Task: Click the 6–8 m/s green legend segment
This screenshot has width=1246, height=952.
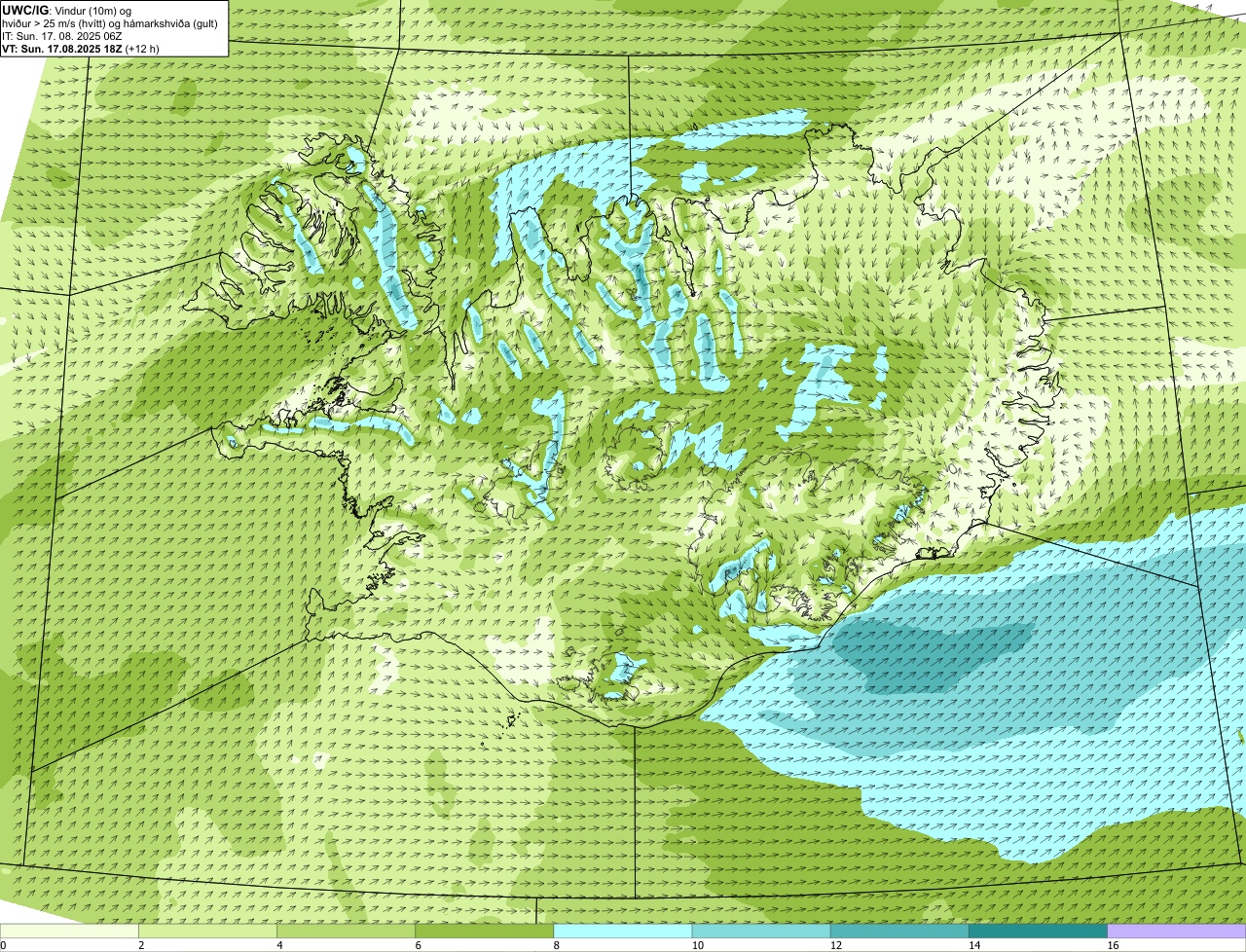Action: (x=485, y=931)
